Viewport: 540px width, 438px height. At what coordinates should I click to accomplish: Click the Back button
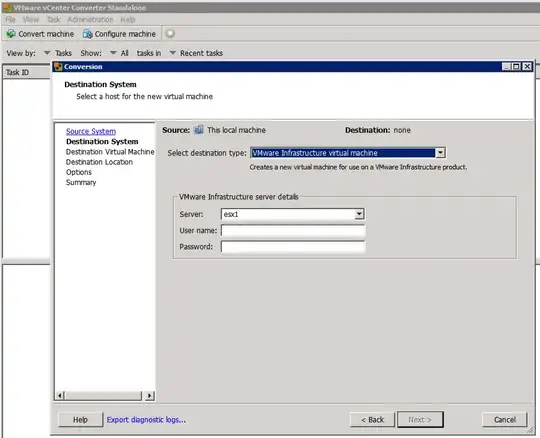[372, 419]
